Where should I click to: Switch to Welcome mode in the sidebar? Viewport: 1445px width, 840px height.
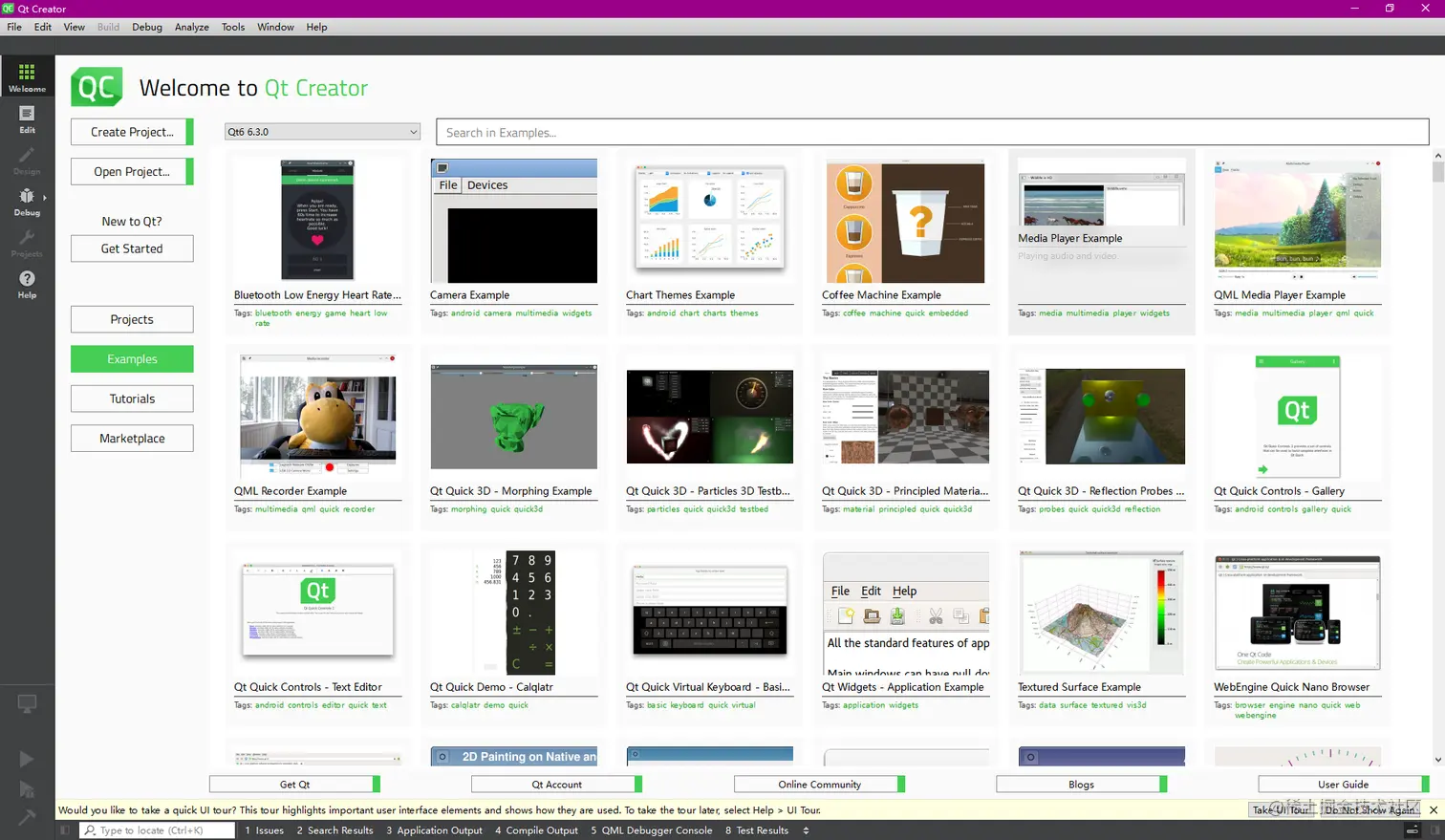27,78
